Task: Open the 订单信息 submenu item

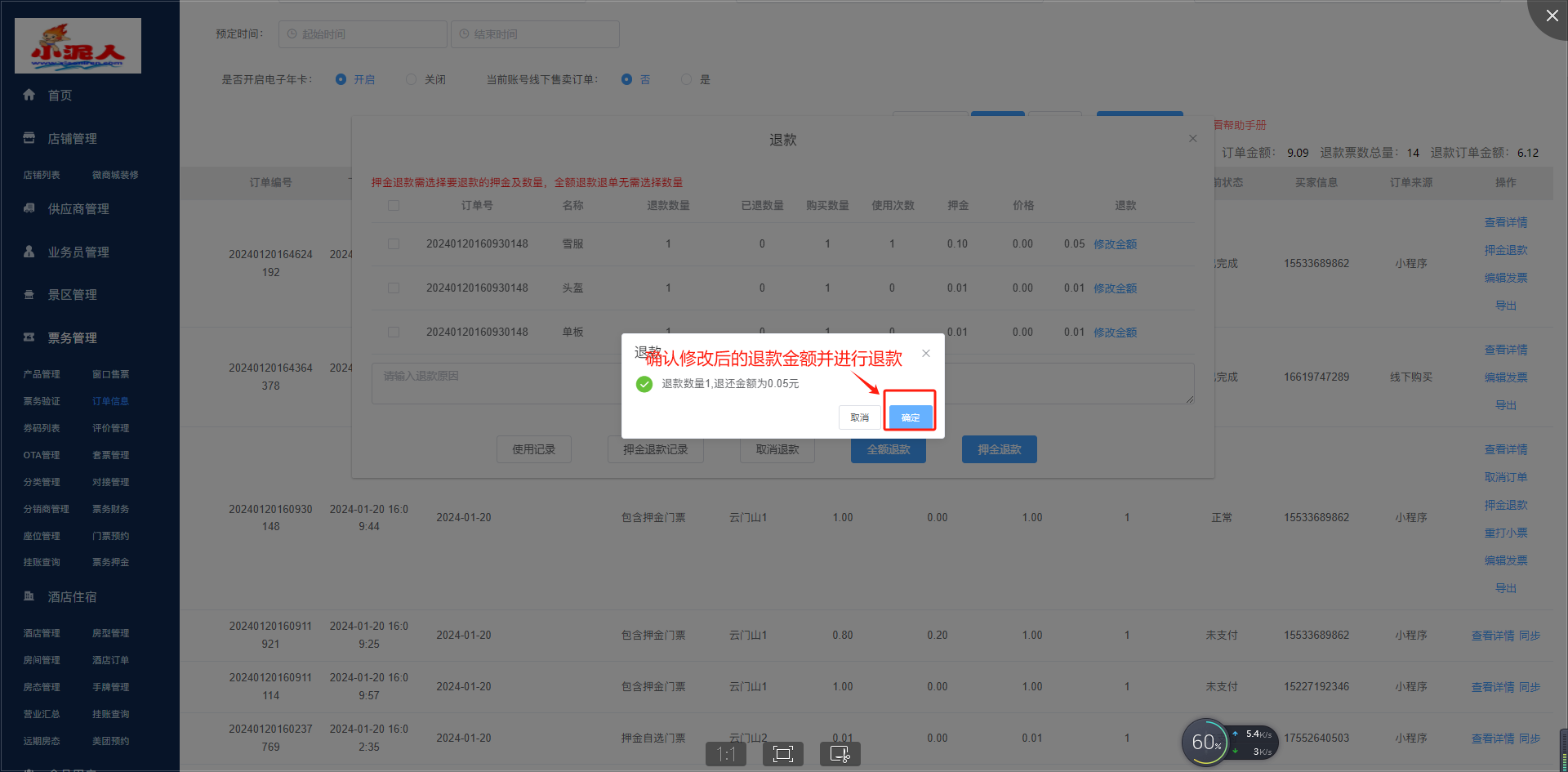Action: [110, 401]
